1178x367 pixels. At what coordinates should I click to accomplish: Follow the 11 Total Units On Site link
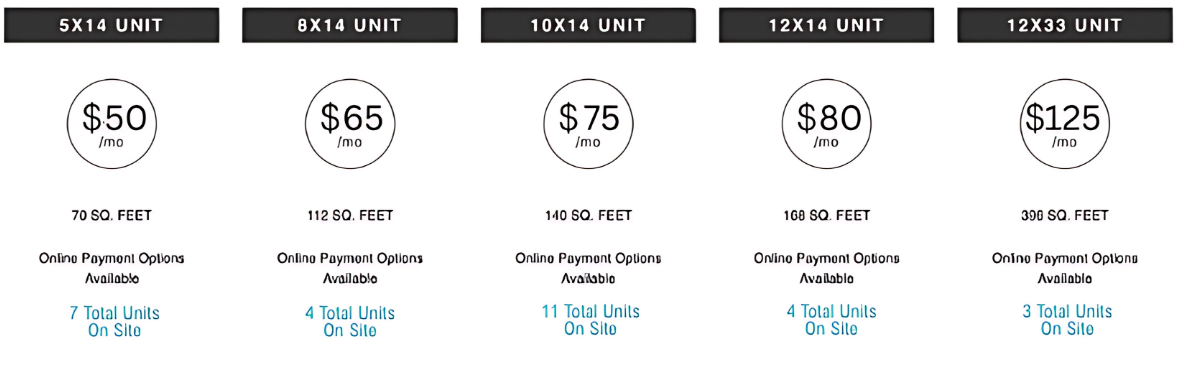tap(590, 319)
